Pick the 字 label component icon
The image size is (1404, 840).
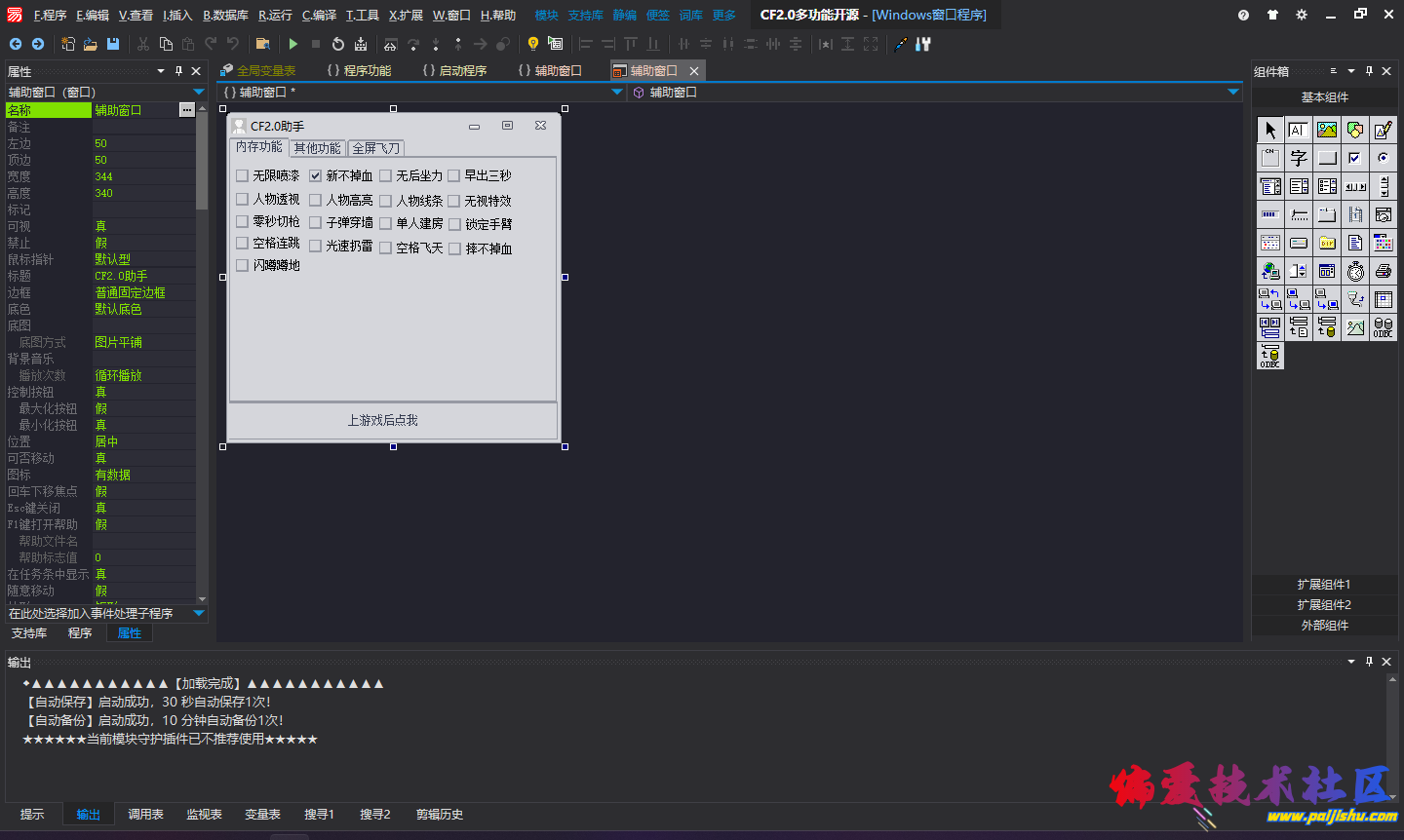click(1299, 158)
